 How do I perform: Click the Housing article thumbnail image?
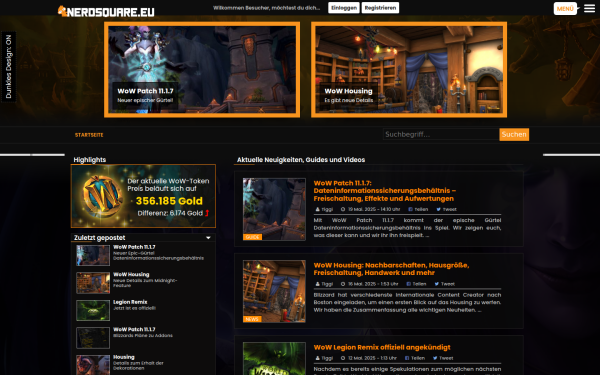274,291
